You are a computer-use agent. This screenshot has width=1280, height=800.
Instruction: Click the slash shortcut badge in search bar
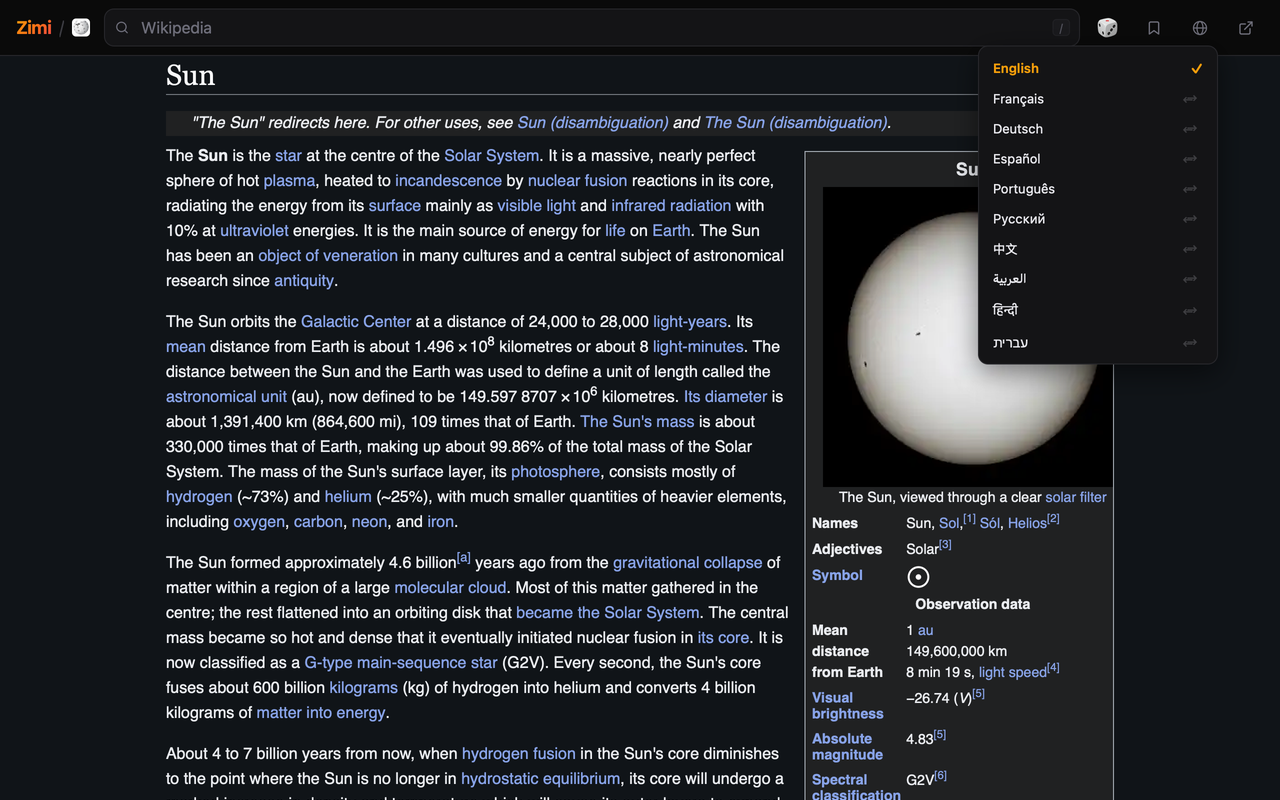[x=1061, y=28]
